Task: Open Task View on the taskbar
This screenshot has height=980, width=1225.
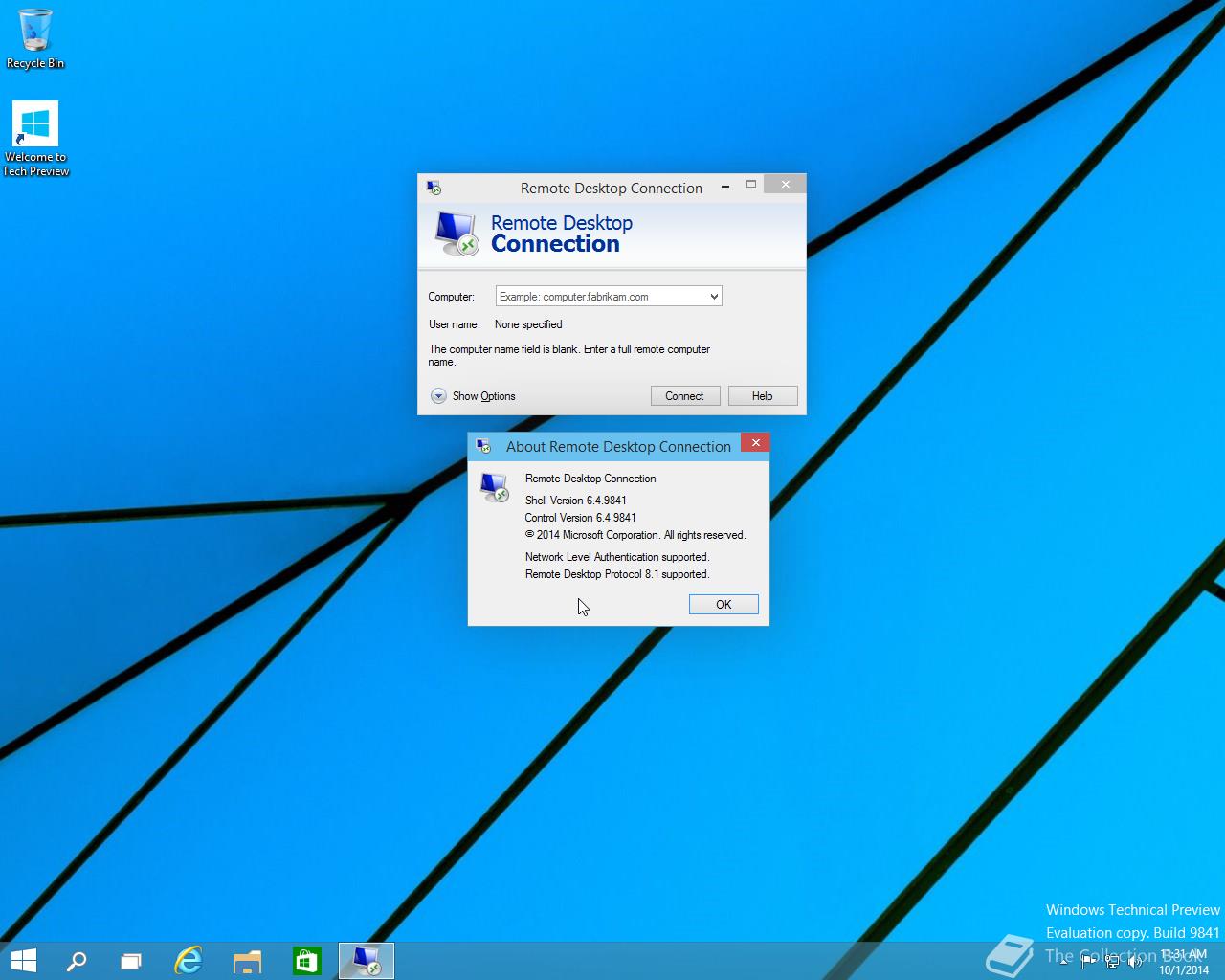Action: [131, 961]
